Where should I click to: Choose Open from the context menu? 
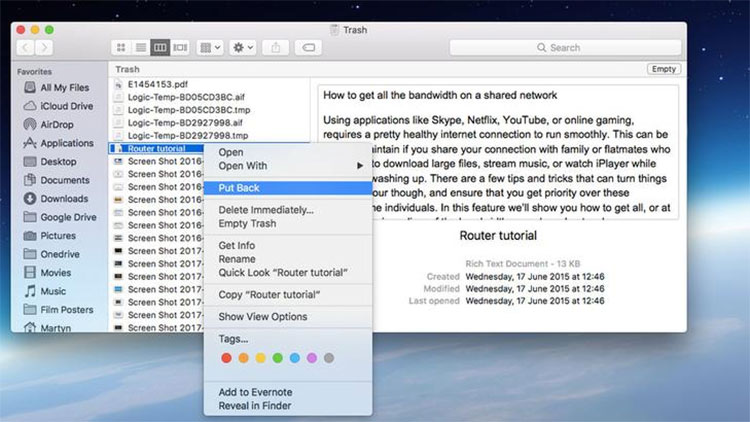(x=287, y=152)
